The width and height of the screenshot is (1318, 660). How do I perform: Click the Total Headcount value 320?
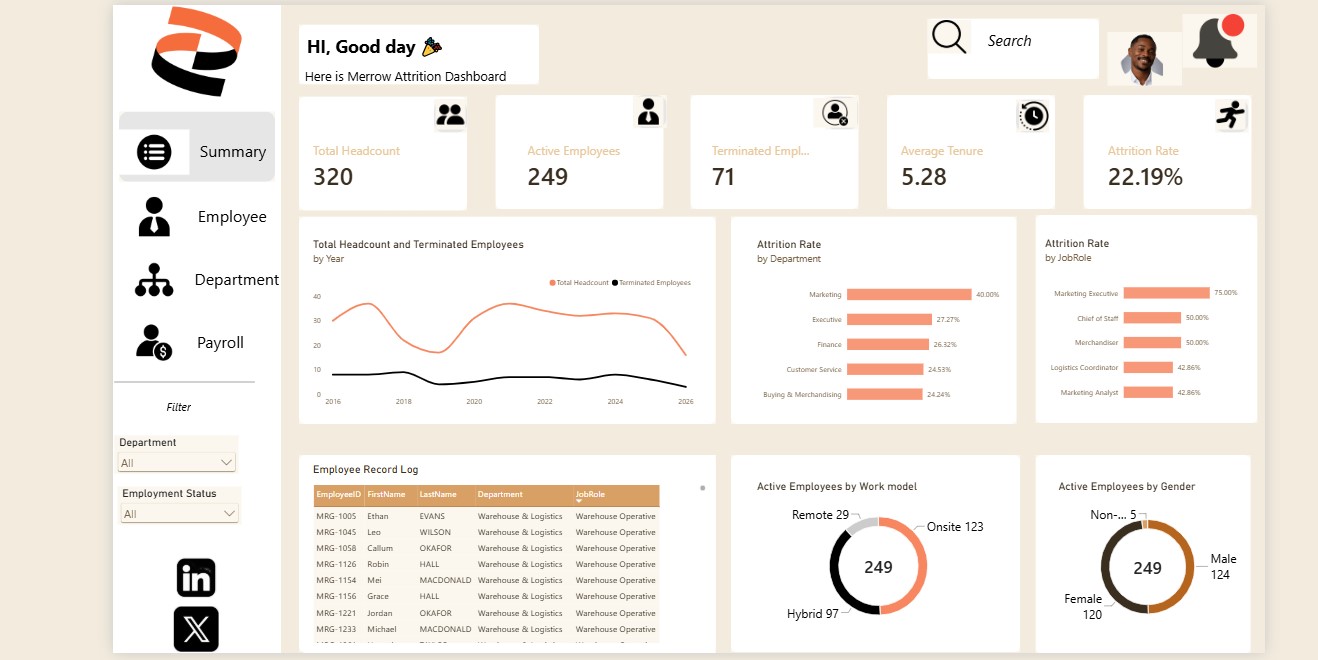(333, 177)
